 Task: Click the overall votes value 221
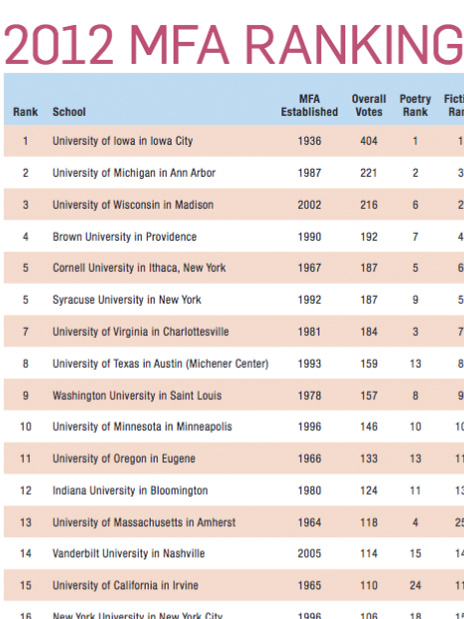368,173
